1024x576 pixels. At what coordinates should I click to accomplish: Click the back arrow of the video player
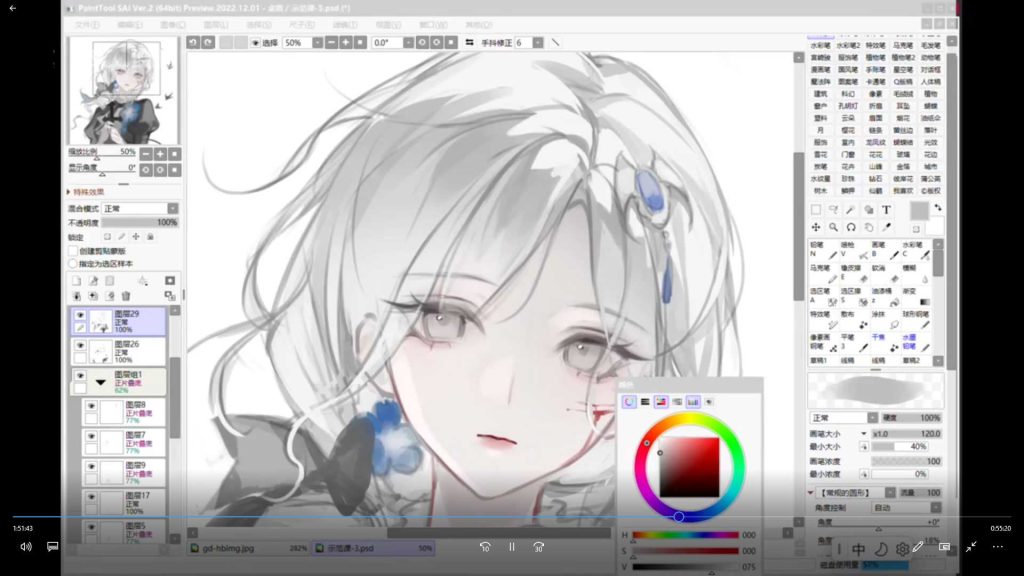tap(12, 8)
